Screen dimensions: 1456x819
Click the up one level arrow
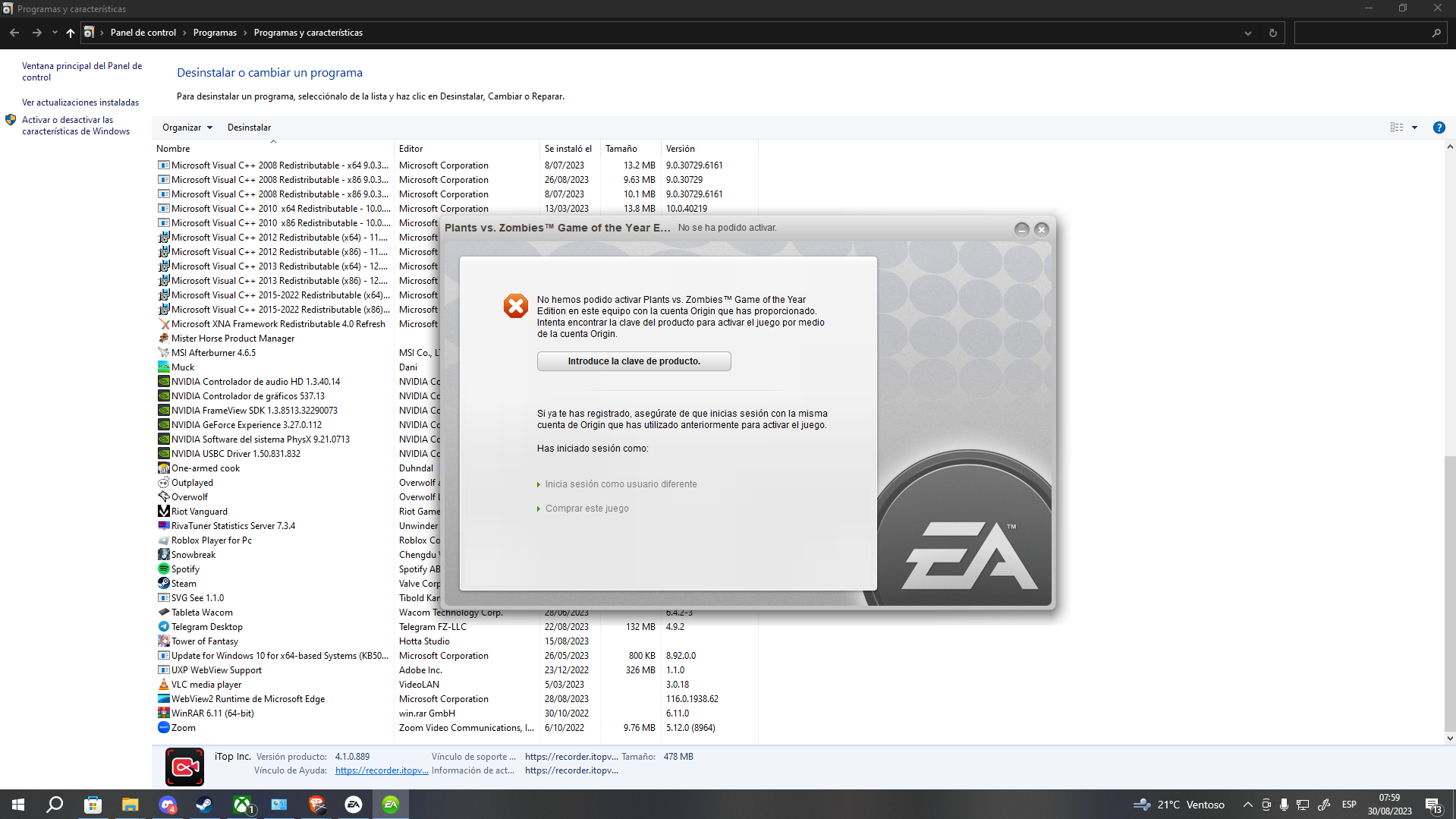pos(71,33)
